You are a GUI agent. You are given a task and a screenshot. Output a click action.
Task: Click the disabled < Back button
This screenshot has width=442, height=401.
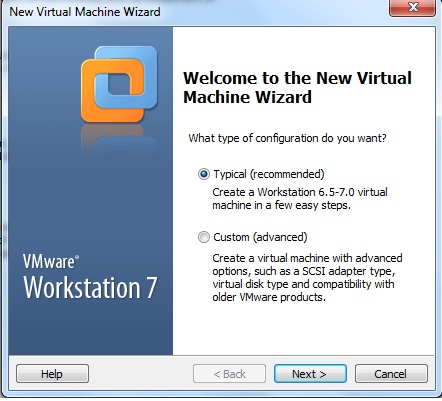[229, 374]
